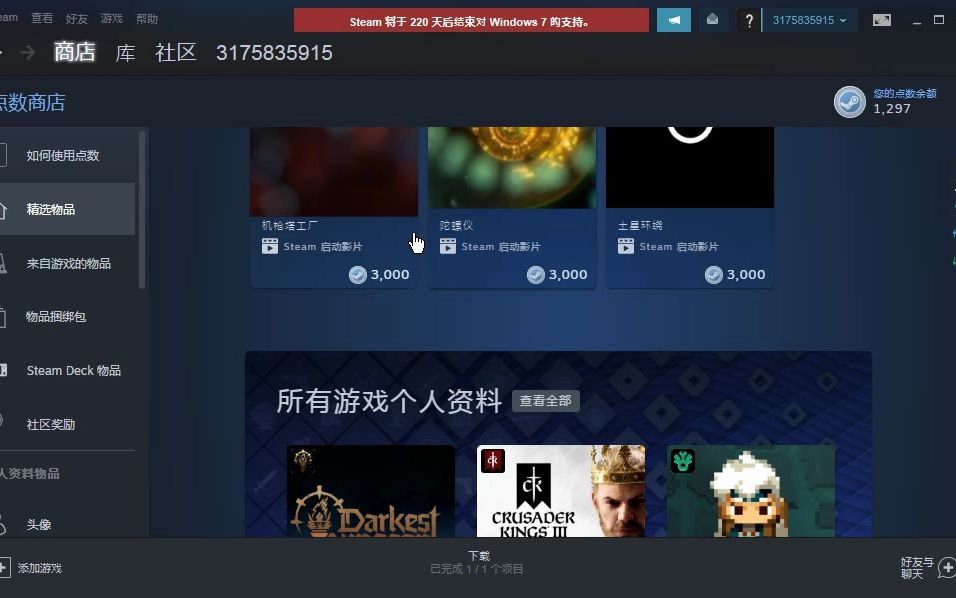The image size is (956, 598).
Task: Open the Crusader Kings III profile card
Action: [x=561, y=491]
